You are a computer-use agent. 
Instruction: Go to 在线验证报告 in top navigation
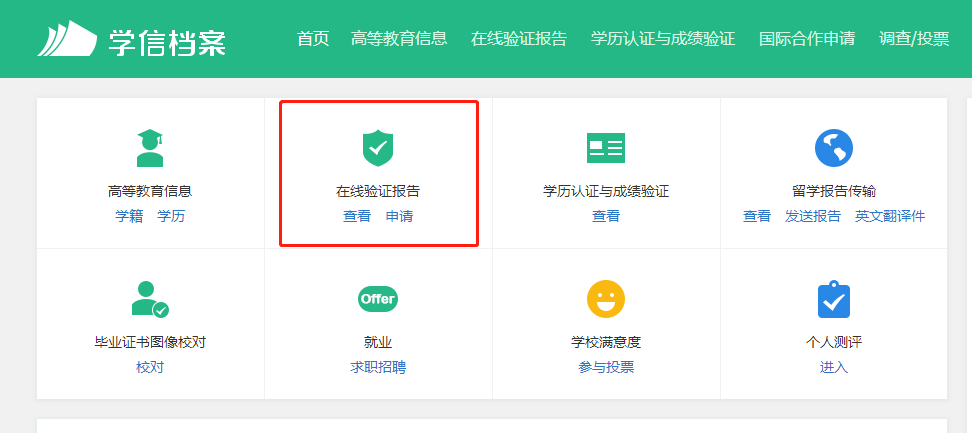518,39
